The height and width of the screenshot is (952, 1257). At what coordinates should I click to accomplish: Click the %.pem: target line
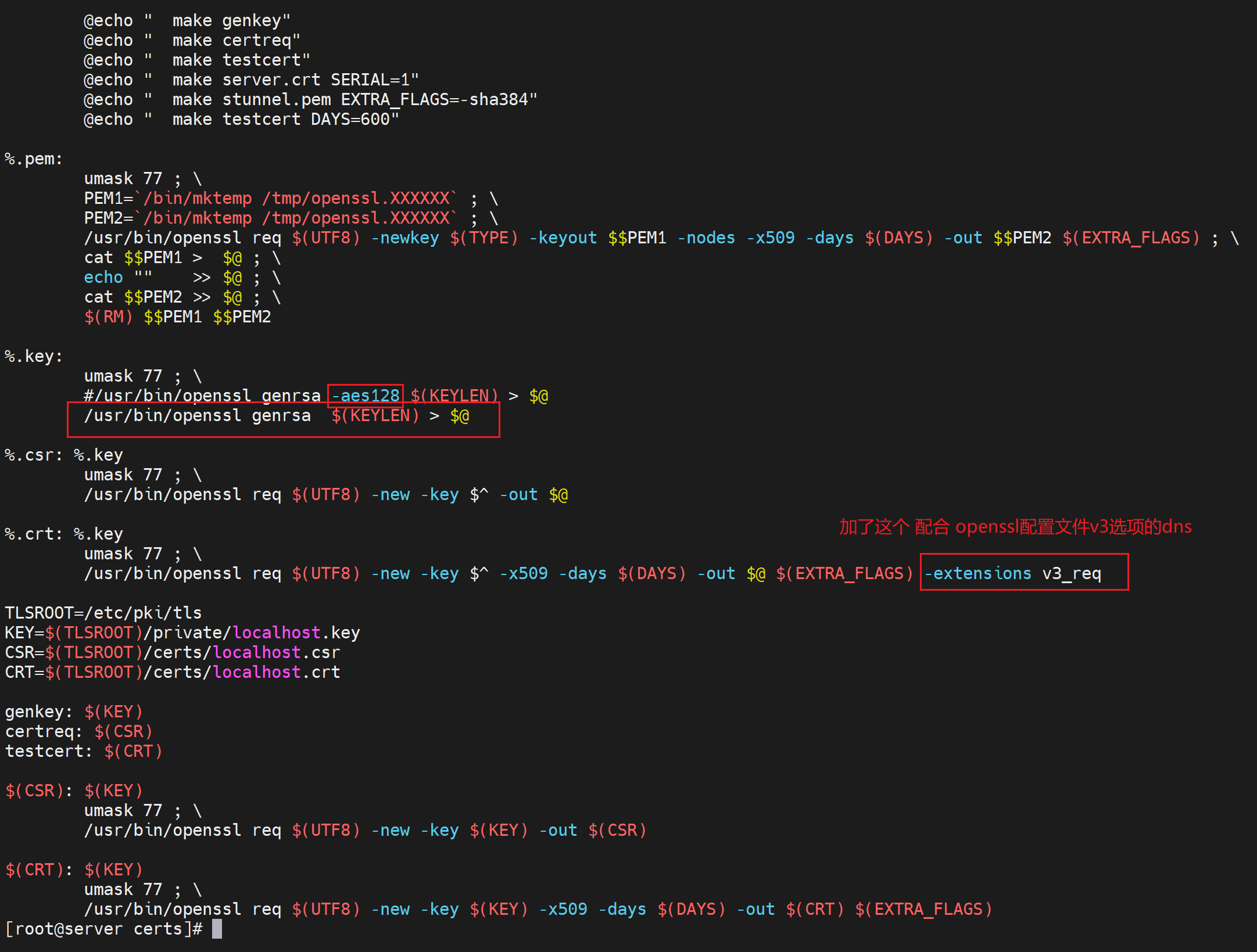point(34,159)
